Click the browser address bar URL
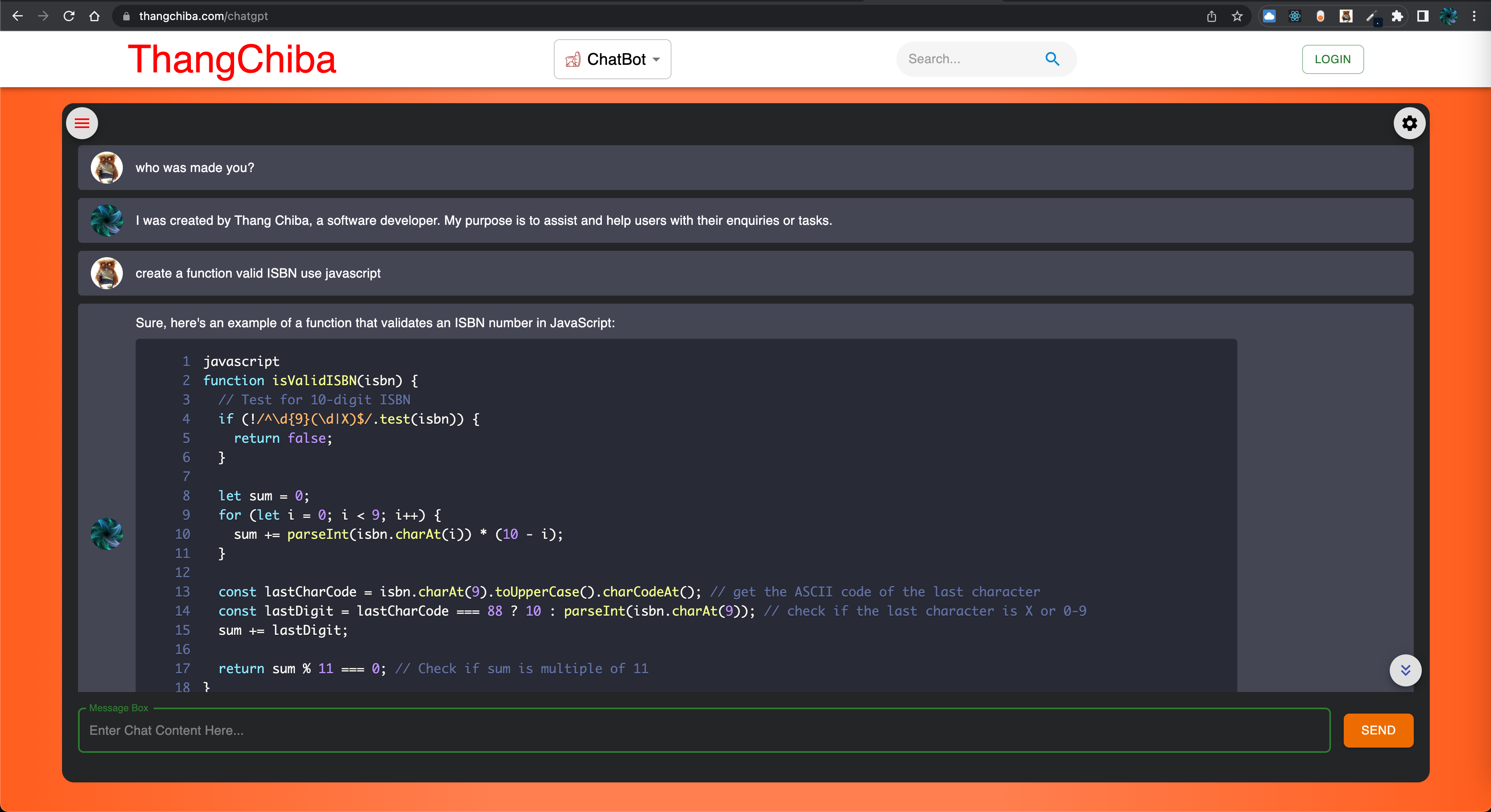 pos(204,16)
